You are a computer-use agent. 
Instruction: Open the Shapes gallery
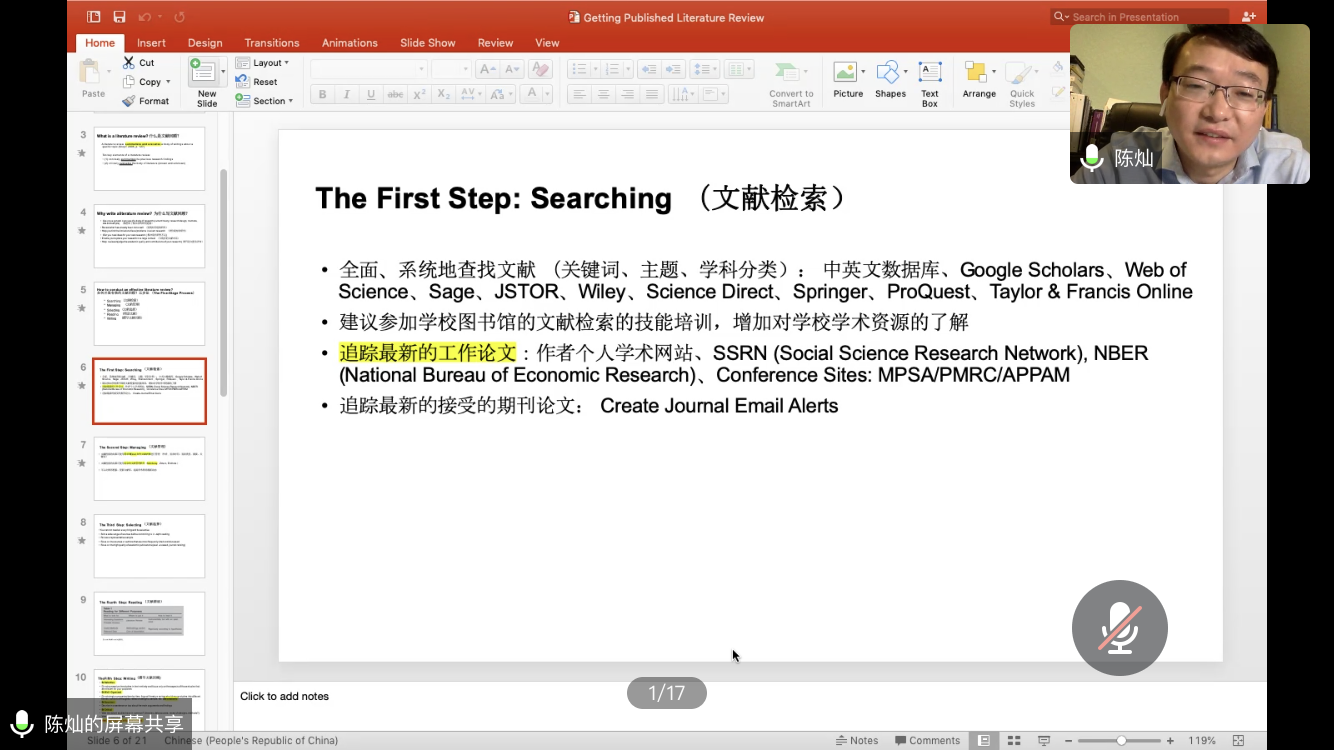[x=889, y=79]
